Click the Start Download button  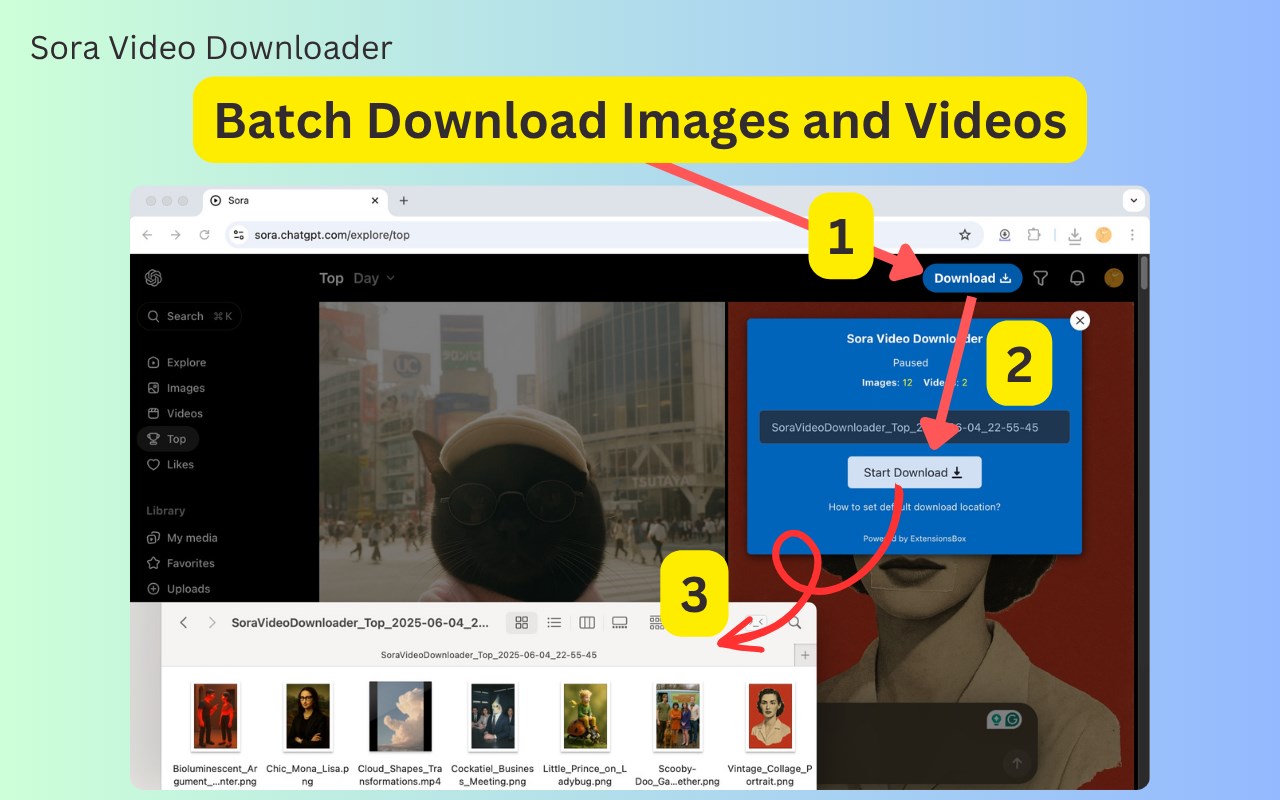coord(915,473)
